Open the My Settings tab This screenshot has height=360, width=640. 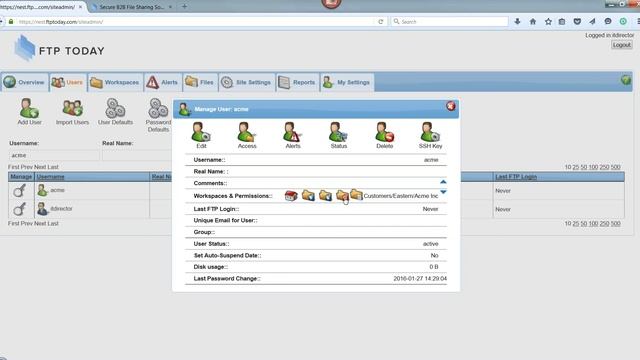click(x=347, y=82)
